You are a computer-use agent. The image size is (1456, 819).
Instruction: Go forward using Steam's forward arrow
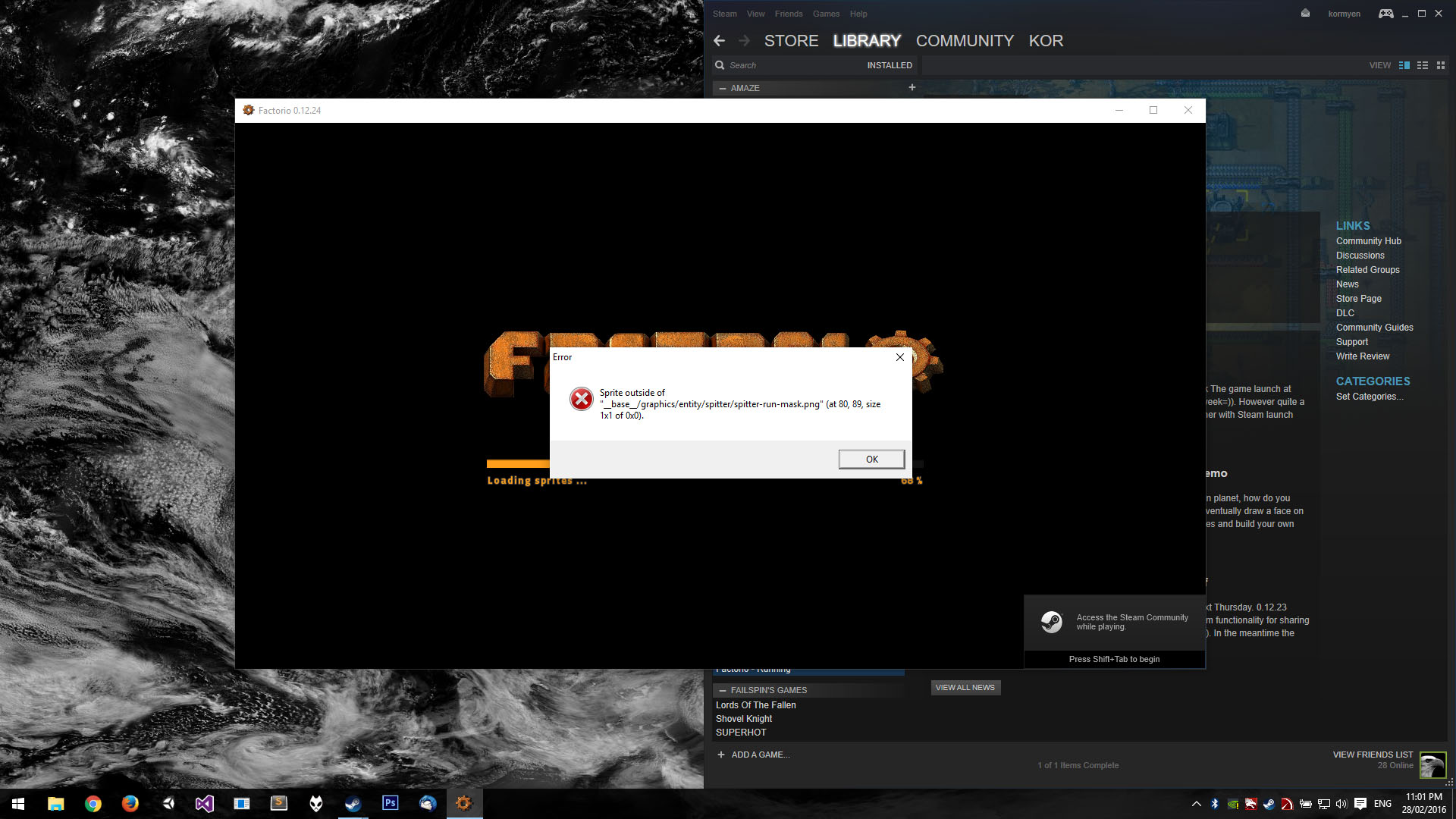744,41
